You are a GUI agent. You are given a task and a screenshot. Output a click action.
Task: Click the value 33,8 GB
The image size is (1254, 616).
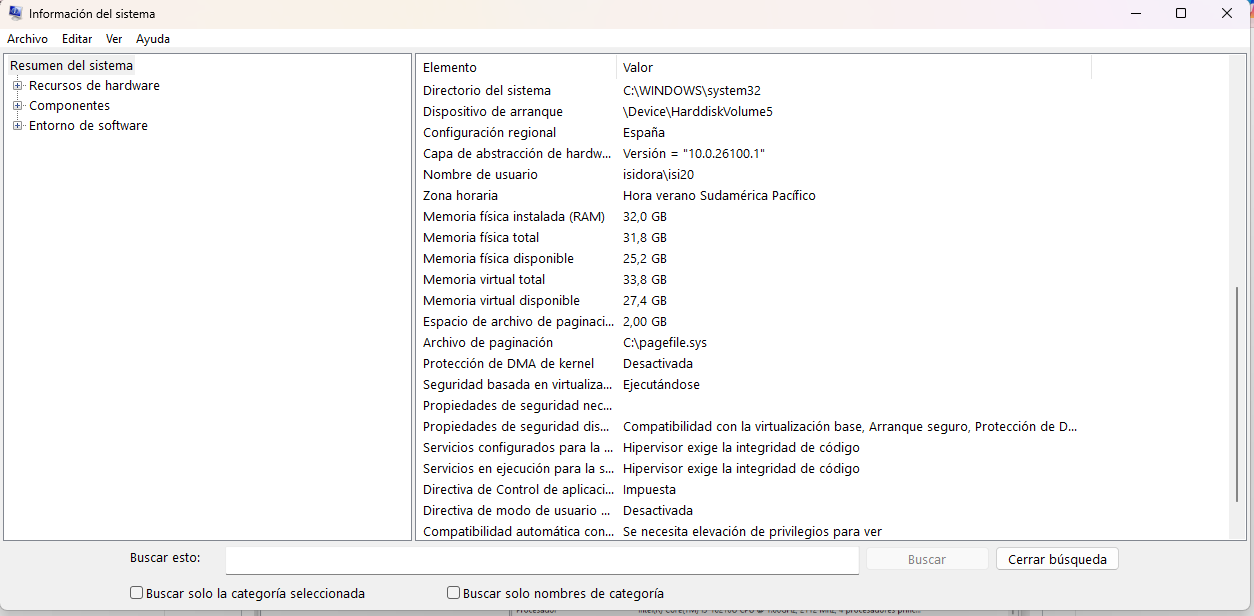tap(645, 279)
